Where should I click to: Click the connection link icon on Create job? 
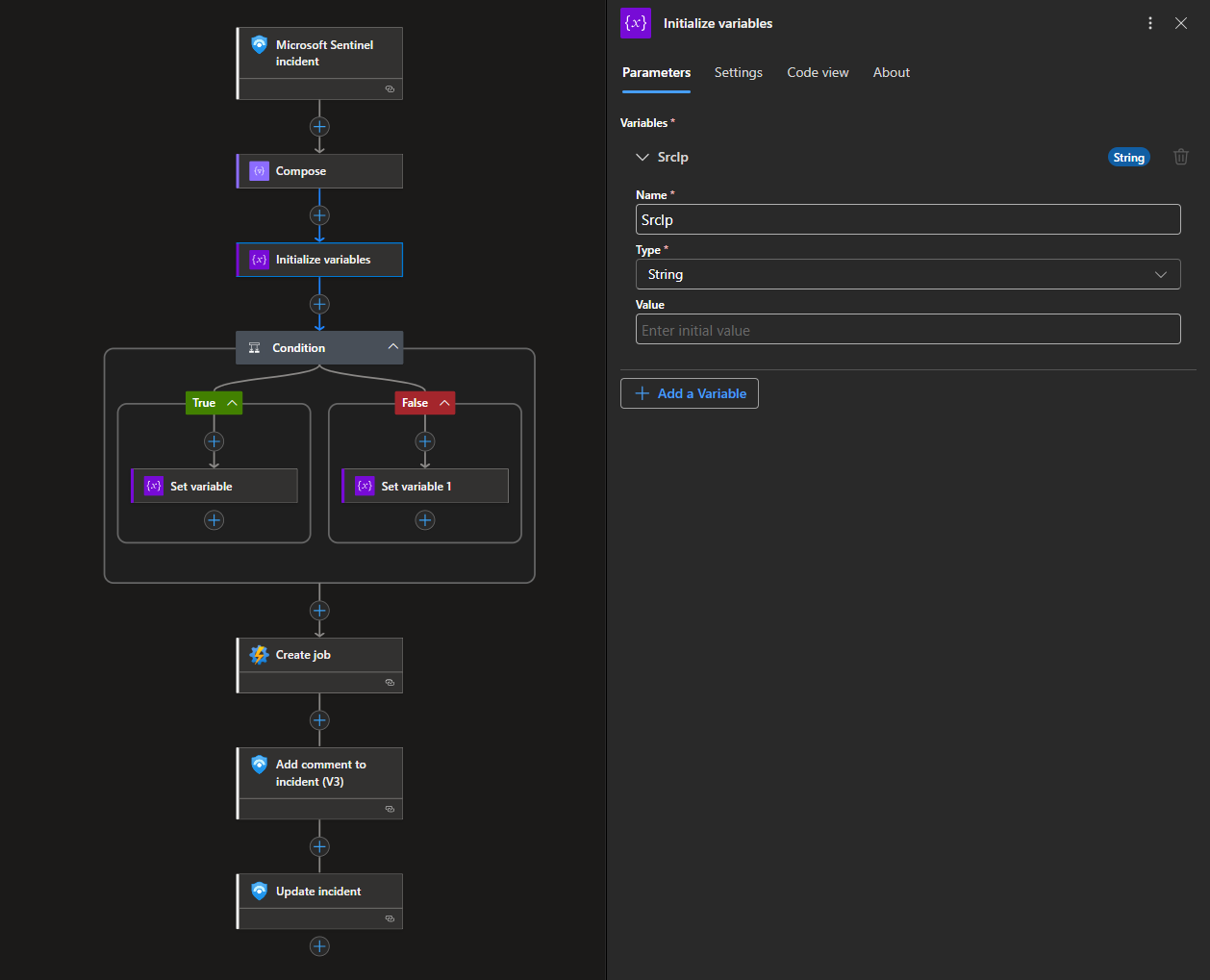(x=390, y=682)
